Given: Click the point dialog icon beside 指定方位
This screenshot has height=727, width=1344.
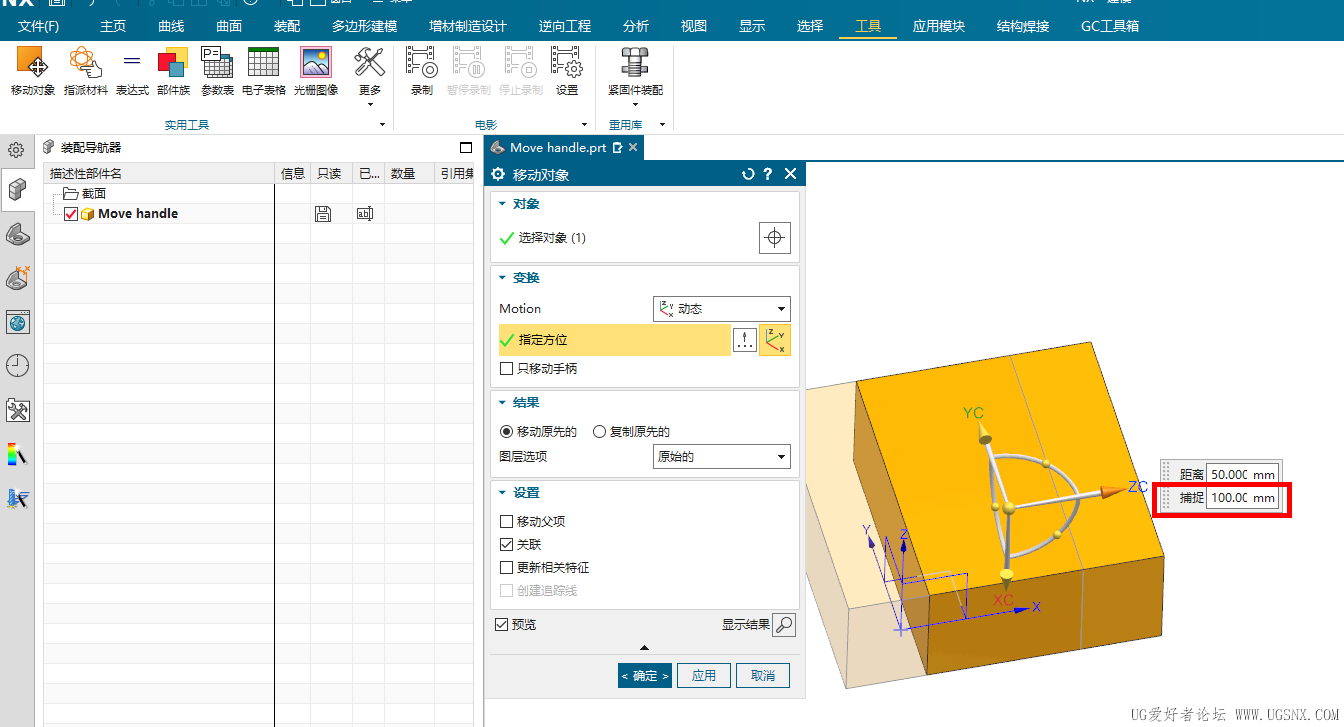Looking at the screenshot, I should [745, 340].
